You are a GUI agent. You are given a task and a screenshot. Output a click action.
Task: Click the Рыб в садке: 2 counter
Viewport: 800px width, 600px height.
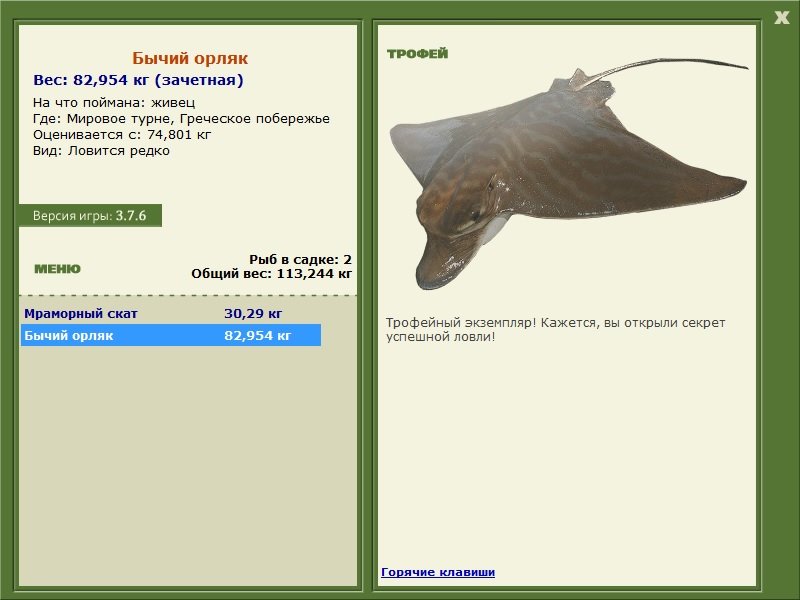pos(301,260)
